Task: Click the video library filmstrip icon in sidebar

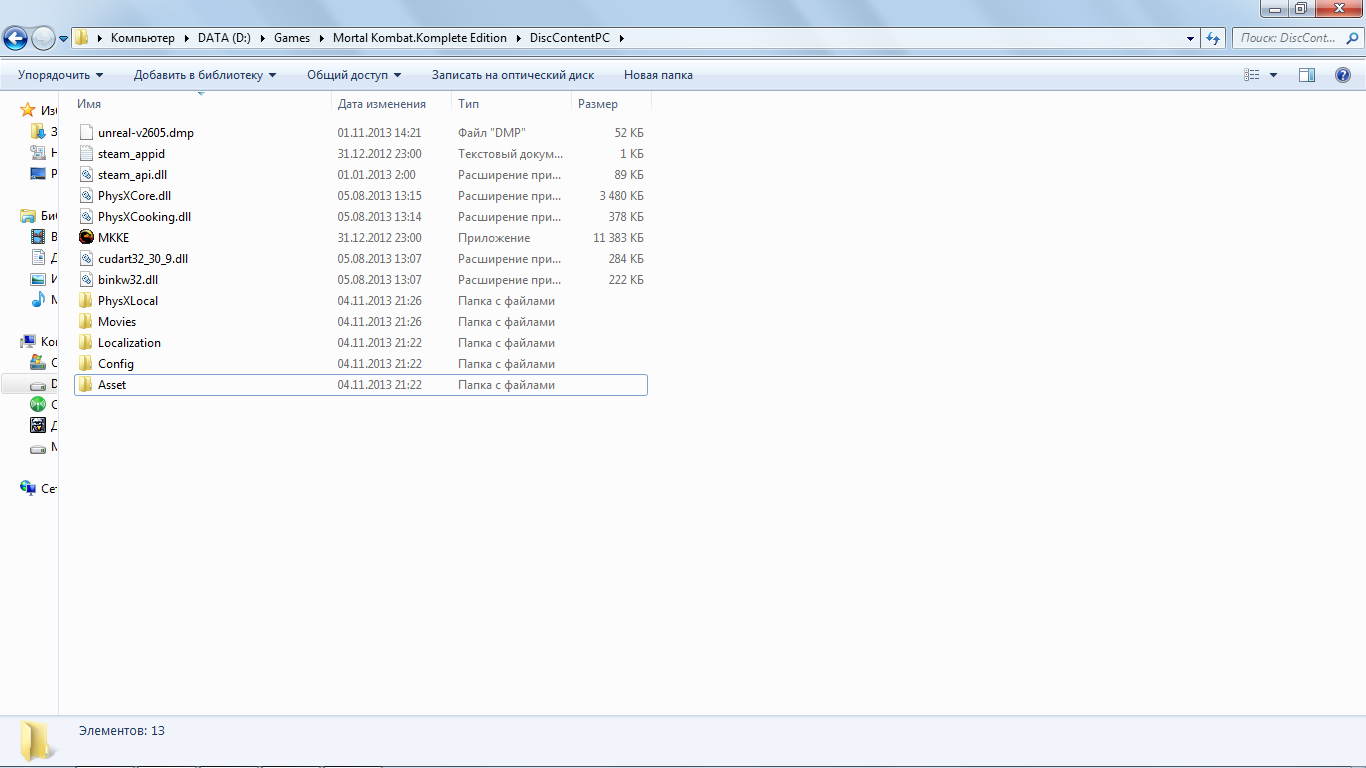Action: 38,237
